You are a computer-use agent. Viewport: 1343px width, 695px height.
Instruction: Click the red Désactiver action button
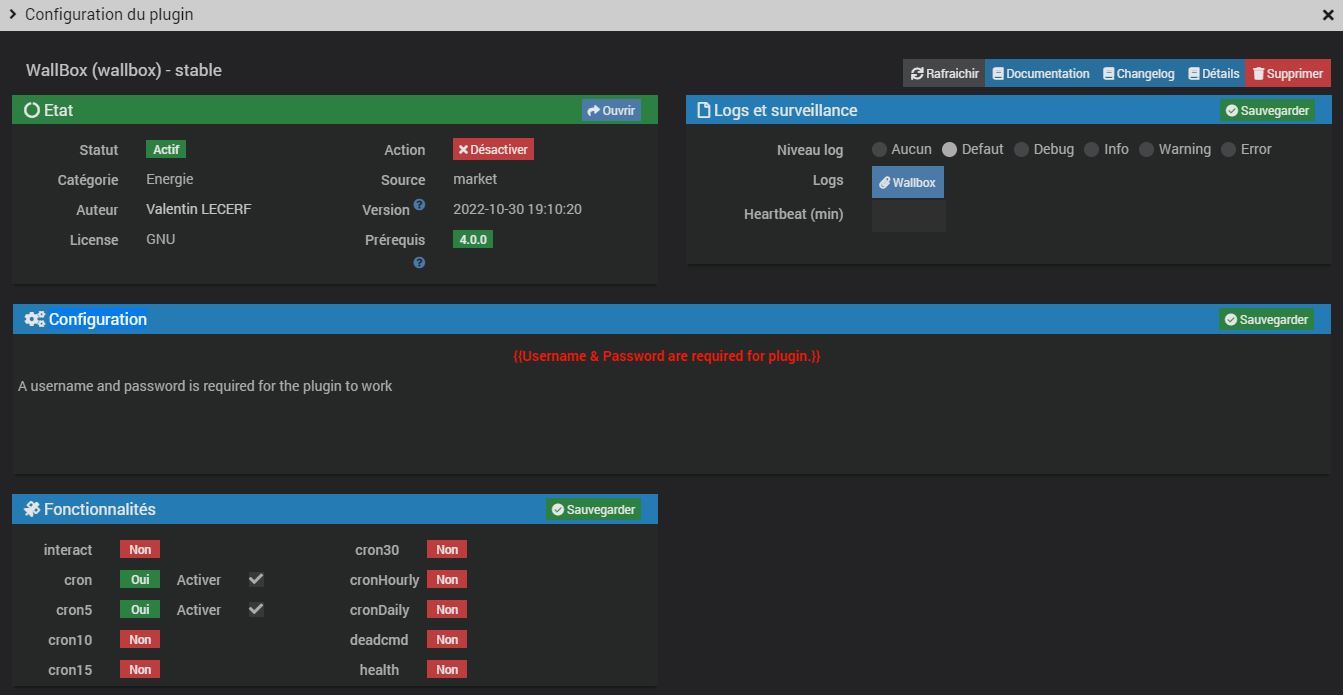pyautogui.click(x=493, y=149)
